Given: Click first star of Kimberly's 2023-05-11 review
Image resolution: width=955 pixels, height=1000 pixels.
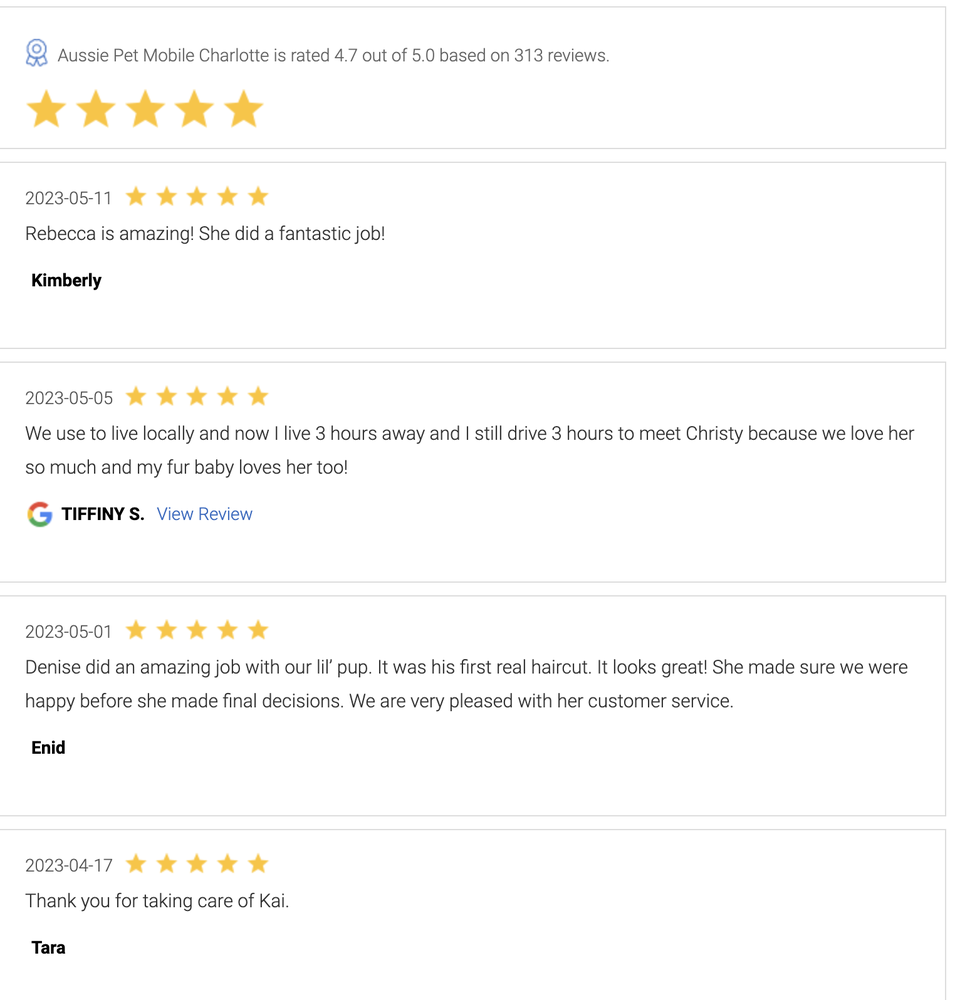Looking at the screenshot, I should 136,197.
